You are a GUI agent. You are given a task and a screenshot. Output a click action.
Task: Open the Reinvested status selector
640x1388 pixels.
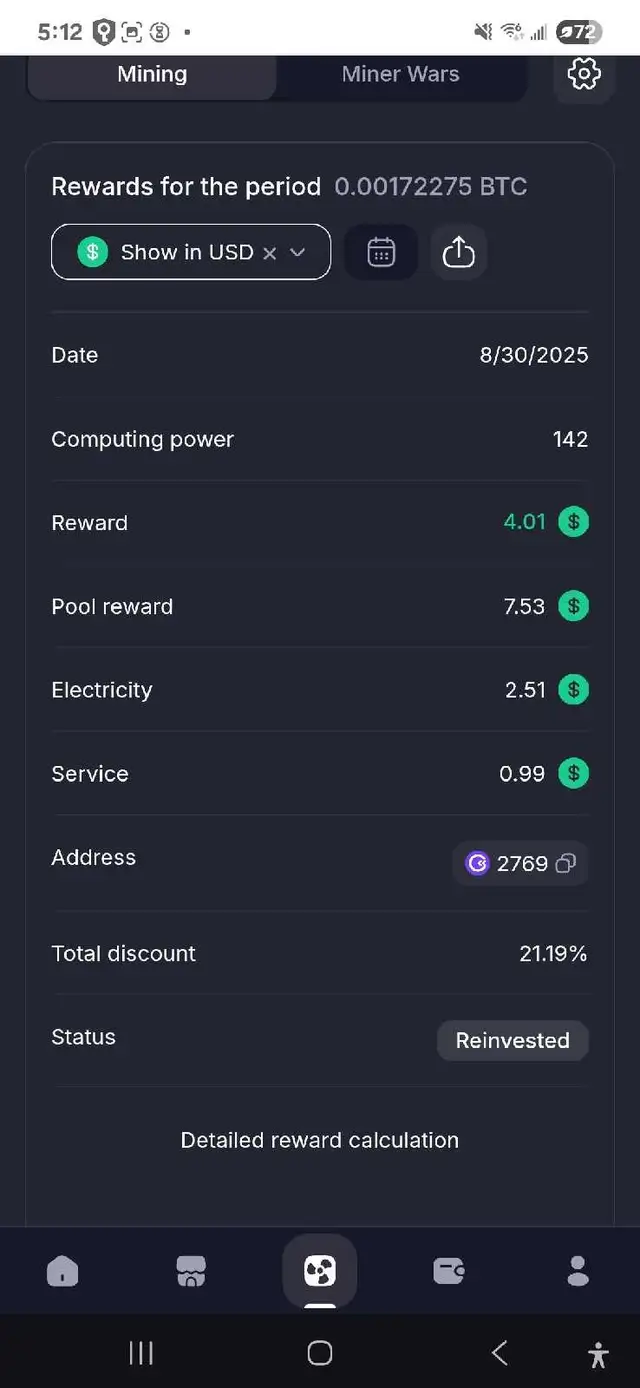point(512,1040)
